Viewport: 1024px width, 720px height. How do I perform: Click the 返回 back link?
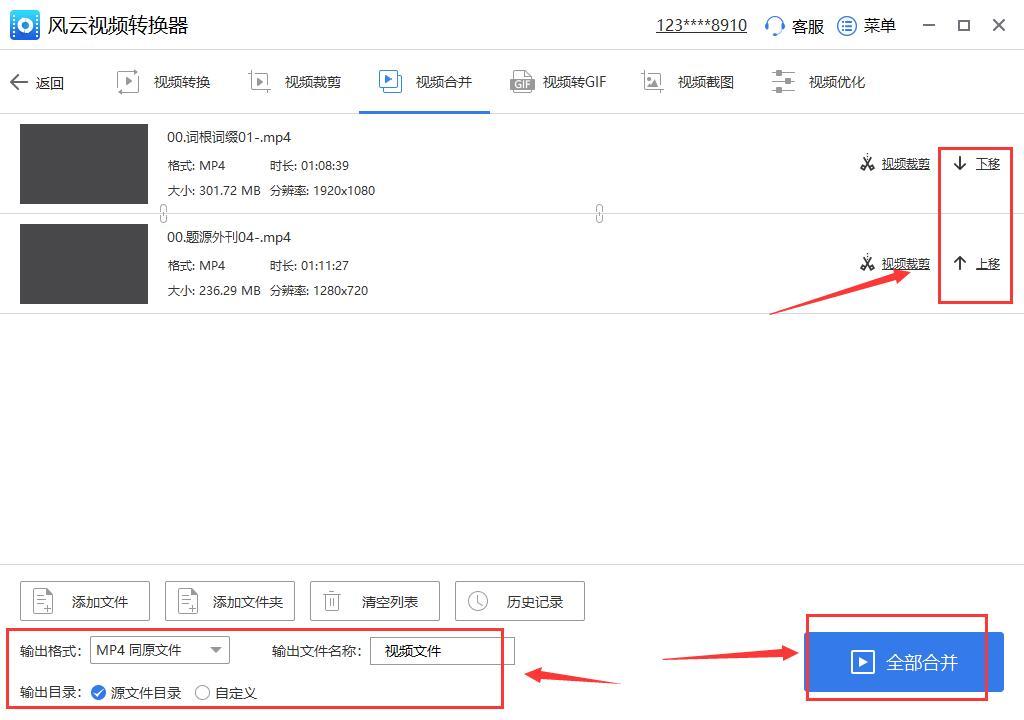click(50, 83)
